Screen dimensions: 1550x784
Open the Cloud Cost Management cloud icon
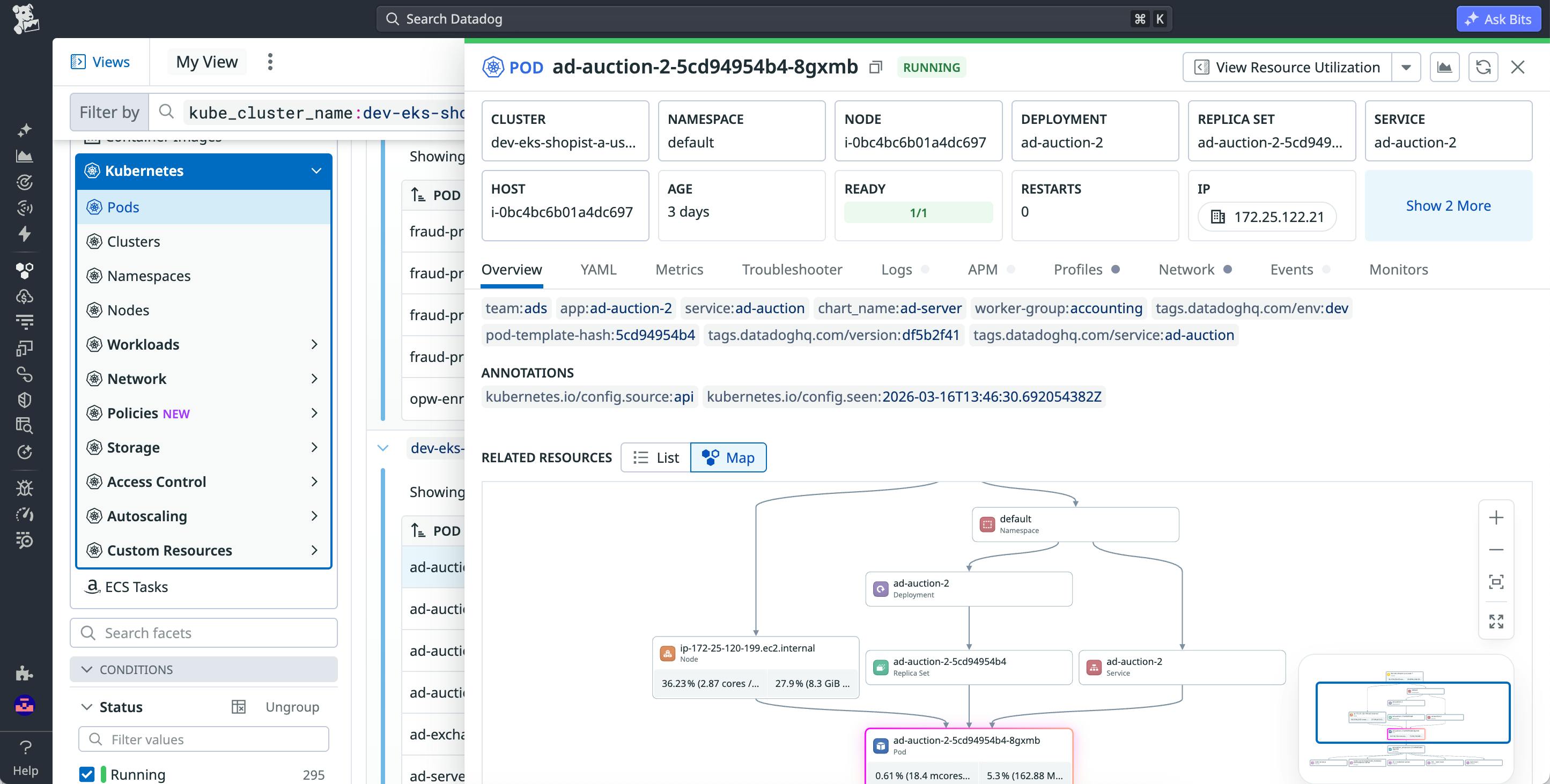24,295
